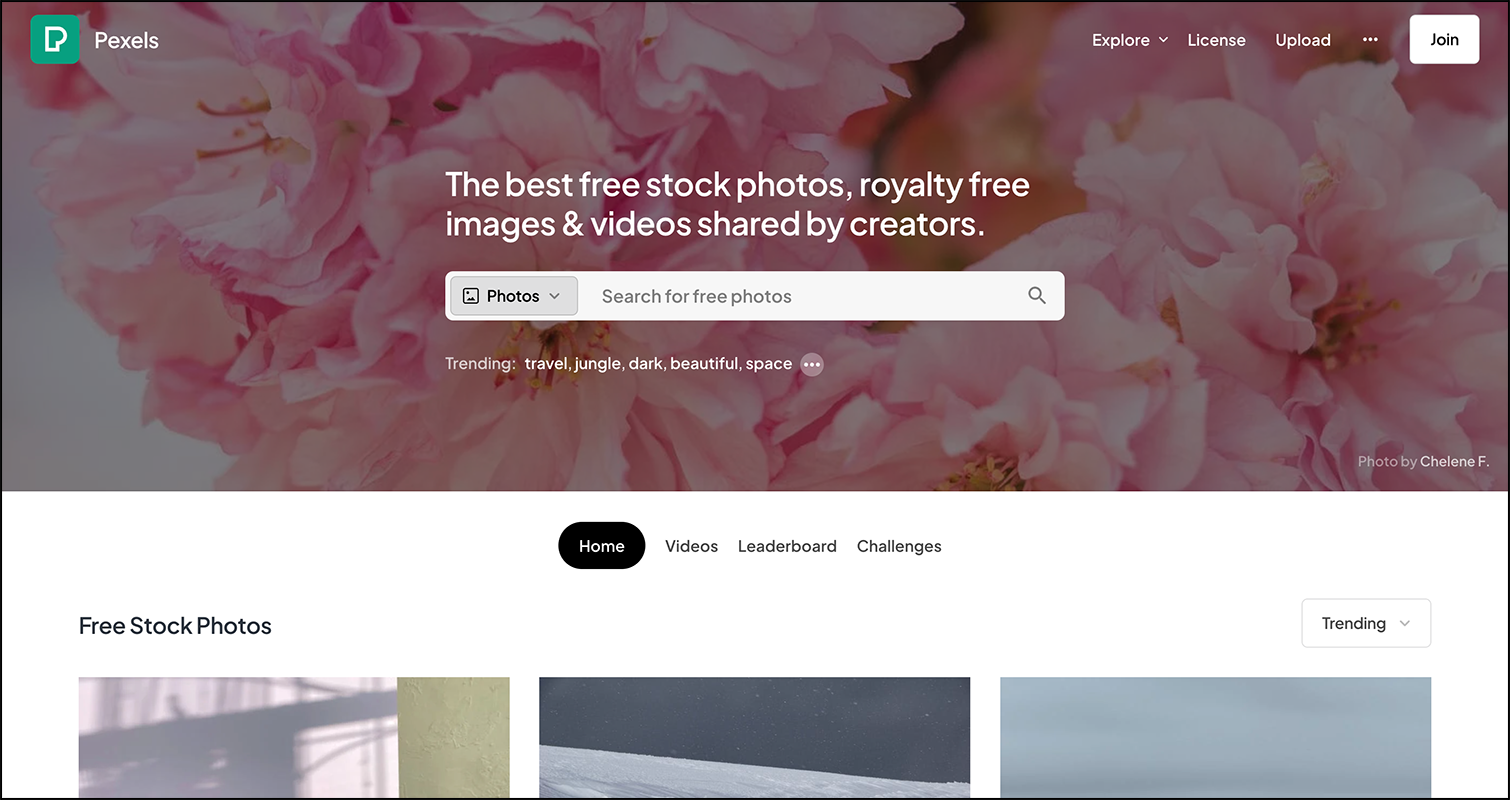This screenshot has height=800, width=1510.
Task: Click the 'space' trending keyword
Action: pyautogui.click(x=768, y=364)
